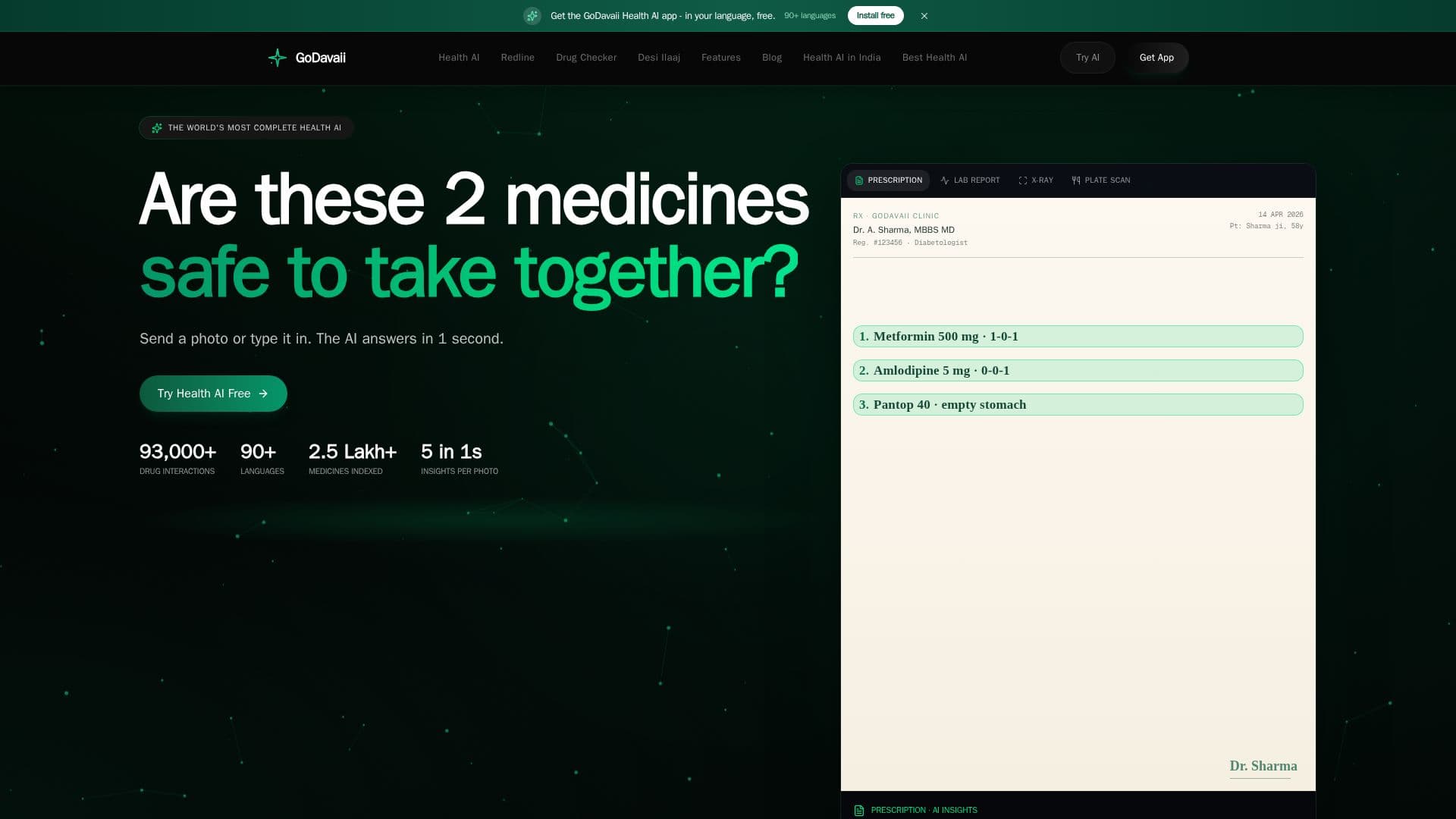This screenshot has height=819, width=1456.
Task: Open the Health AI in India link
Action: point(842,58)
